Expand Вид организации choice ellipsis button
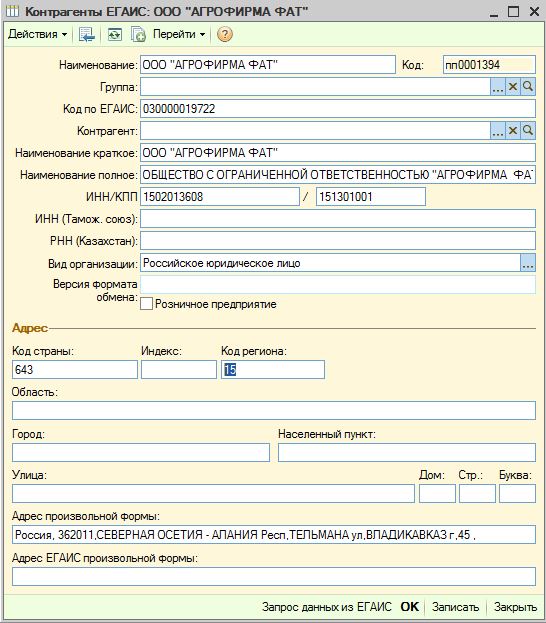 point(528,263)
